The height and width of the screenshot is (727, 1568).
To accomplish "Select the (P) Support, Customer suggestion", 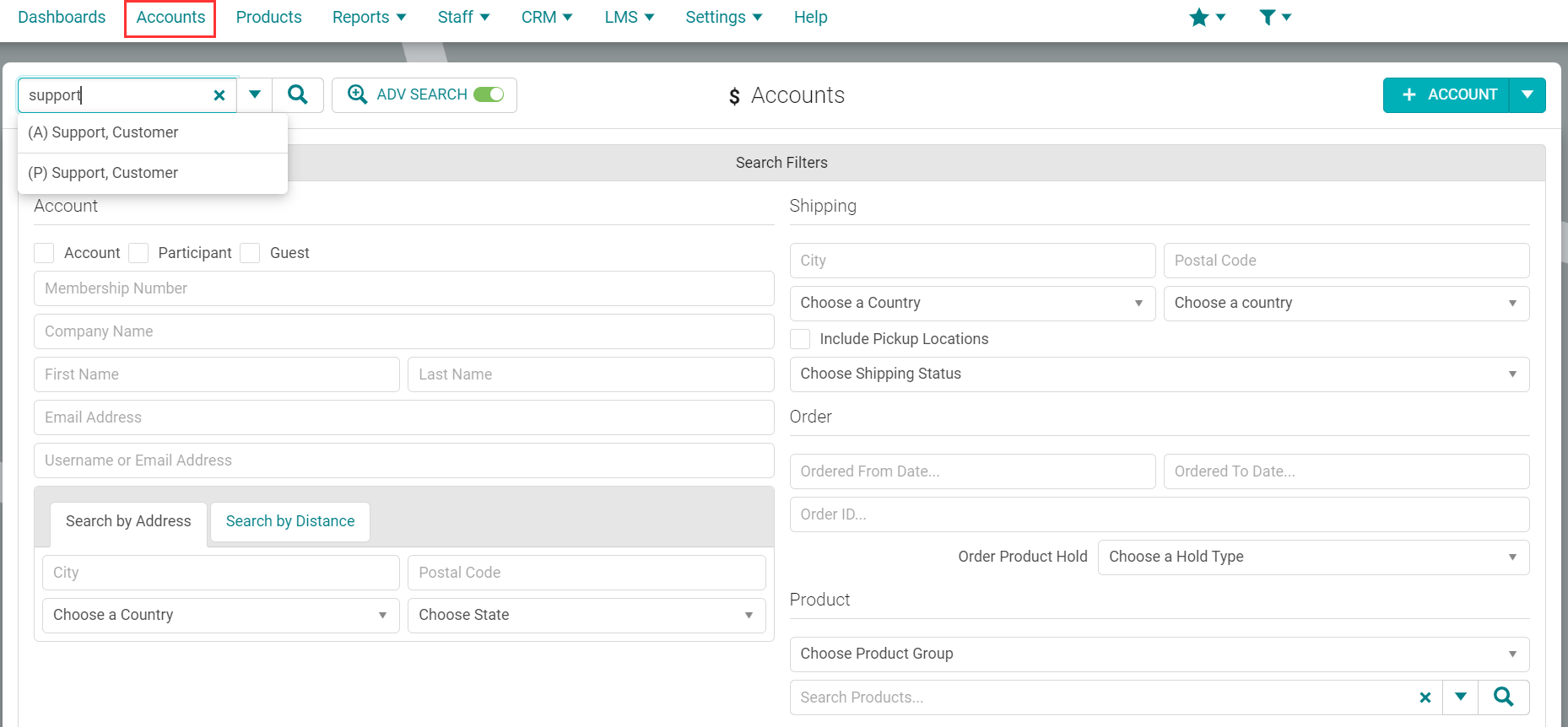I will click(x=153, y=173).
